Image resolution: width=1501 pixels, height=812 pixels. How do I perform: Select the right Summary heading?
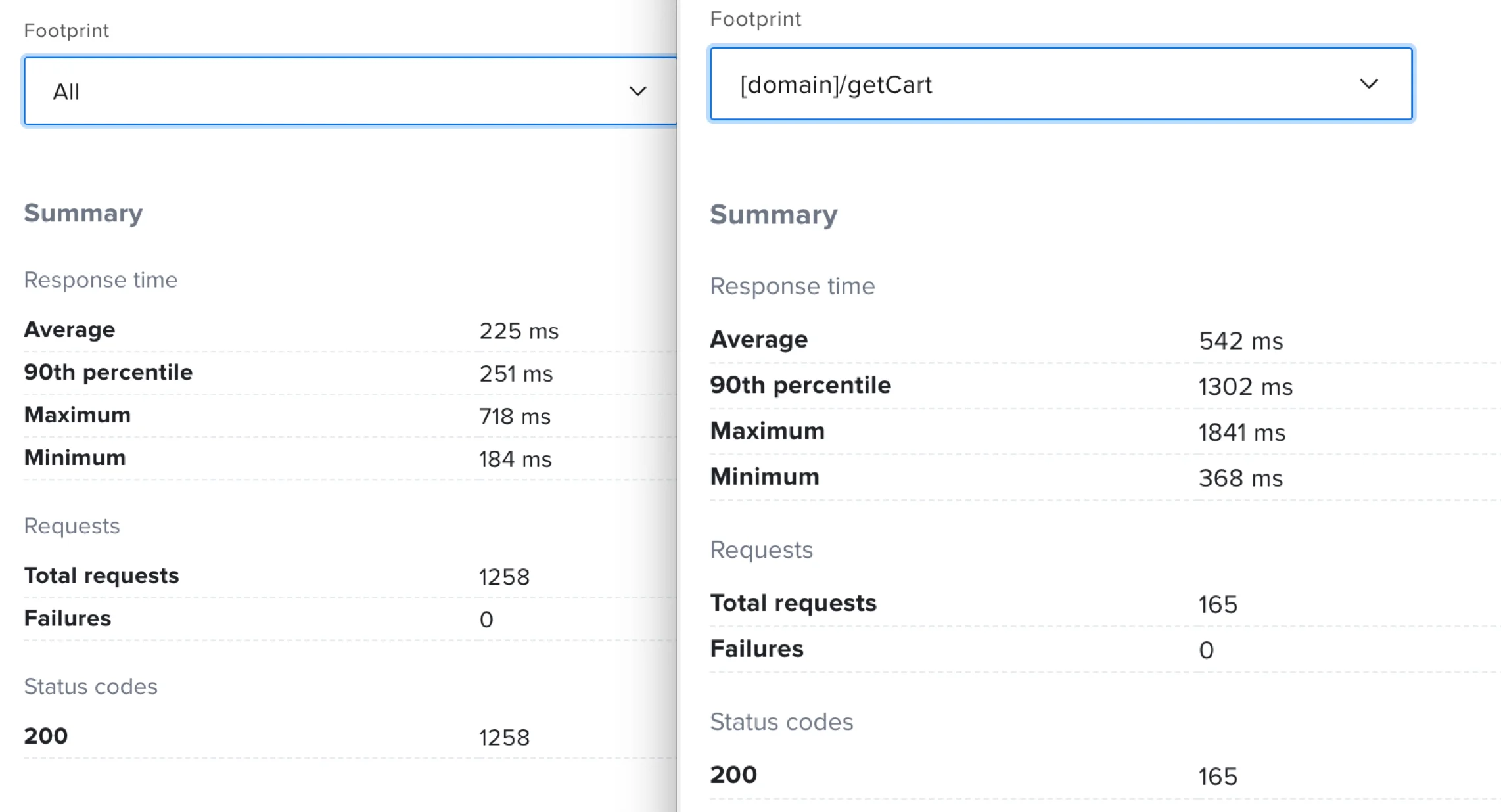[774, 215]
